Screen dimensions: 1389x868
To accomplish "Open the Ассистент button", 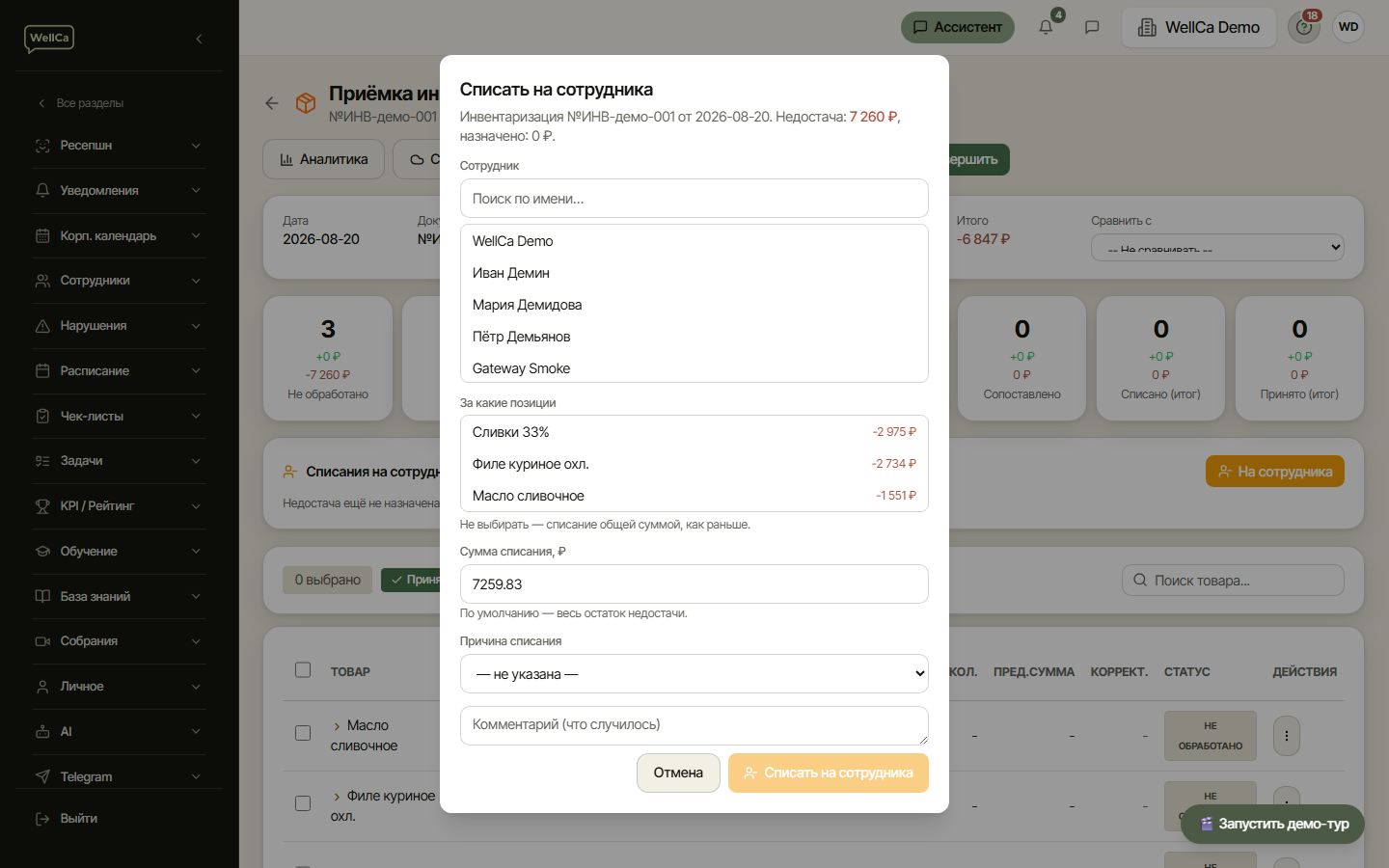I will pos(958,27).
